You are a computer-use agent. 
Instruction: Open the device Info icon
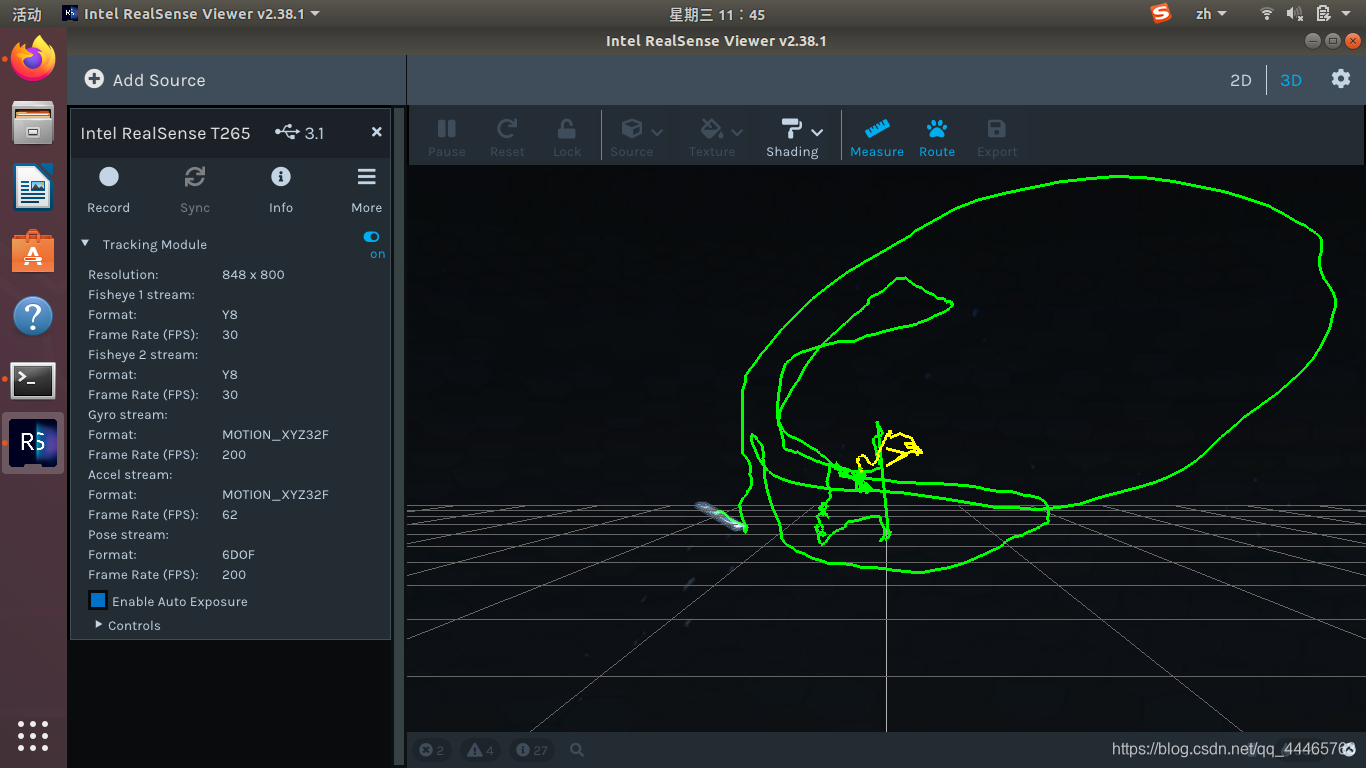tap(281, 177)
